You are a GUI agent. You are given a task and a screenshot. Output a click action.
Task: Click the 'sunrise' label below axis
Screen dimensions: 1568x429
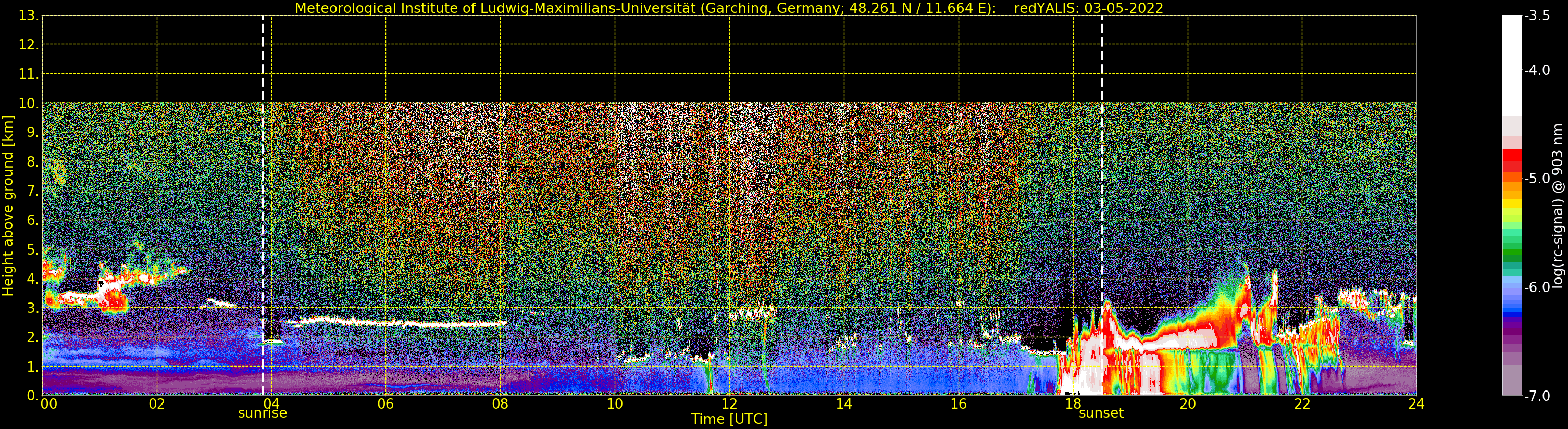(x=263, y=413)
